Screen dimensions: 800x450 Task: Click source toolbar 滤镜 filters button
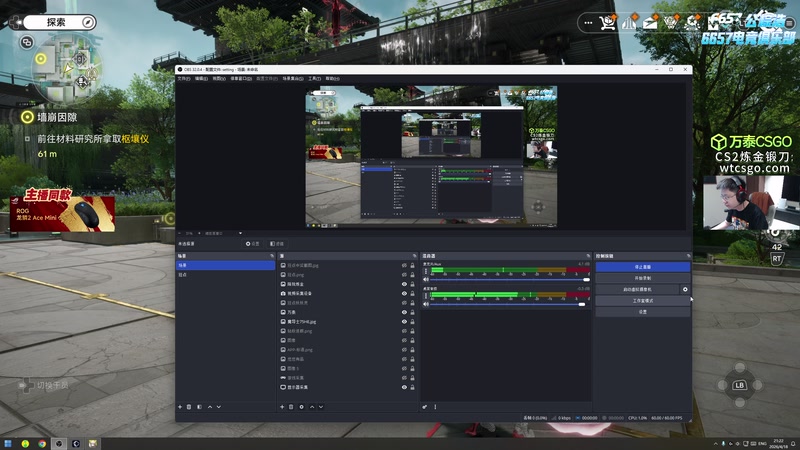pyautogui.click(x=277, y=244)
